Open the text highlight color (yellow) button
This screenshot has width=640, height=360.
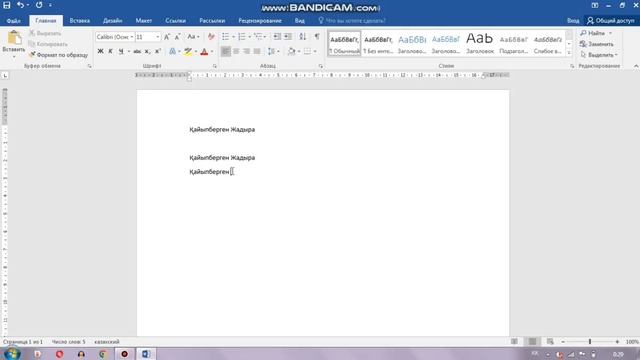188,51
